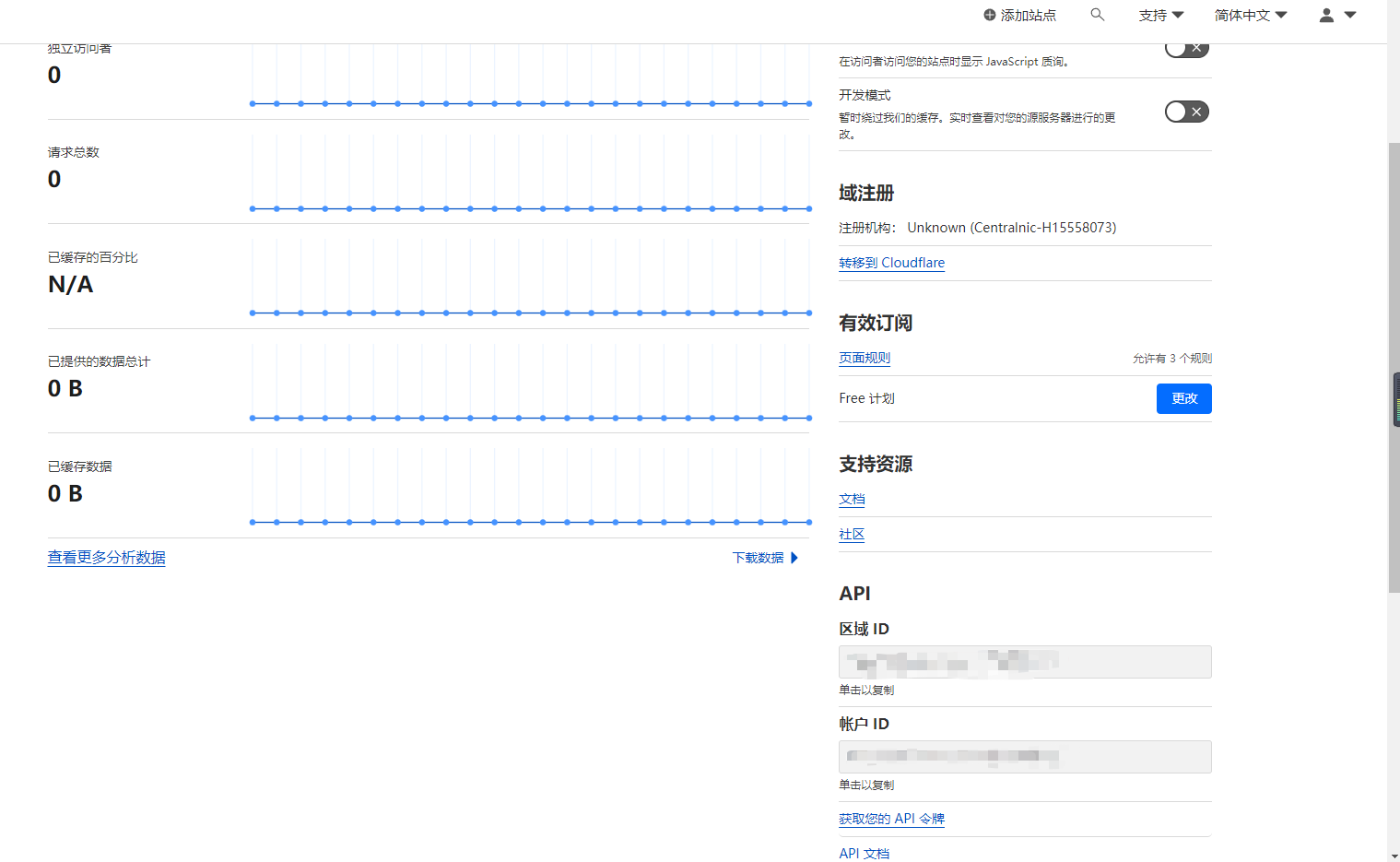Open the 转移到 Cloudflare link
The width and height of the screenshot is (1400, 862).
pos(891,263)
